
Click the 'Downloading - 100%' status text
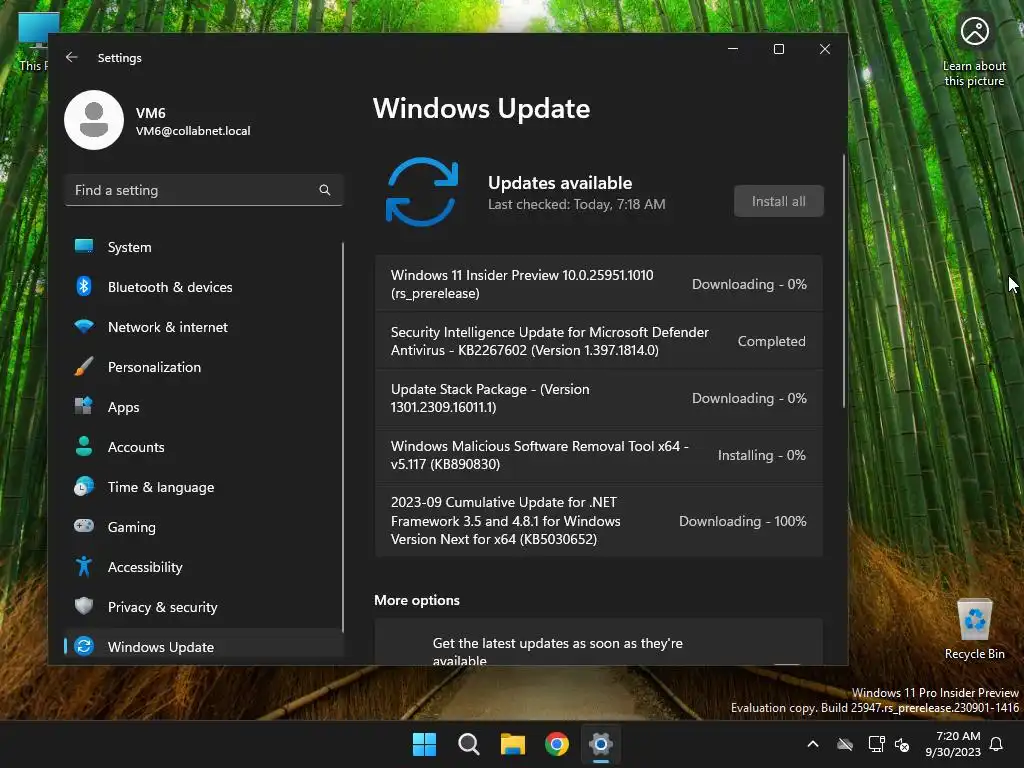click(743, 521)
